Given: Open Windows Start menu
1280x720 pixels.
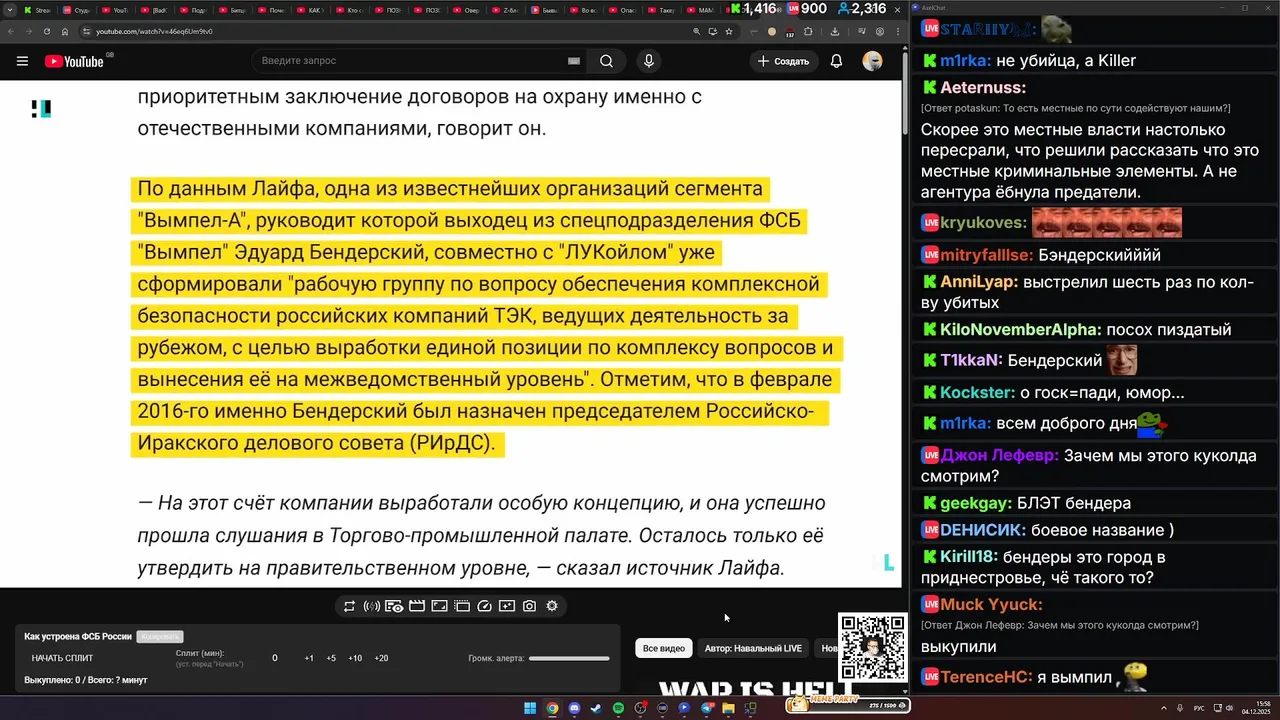Looking at the screenshot, I should pos(530,708).
